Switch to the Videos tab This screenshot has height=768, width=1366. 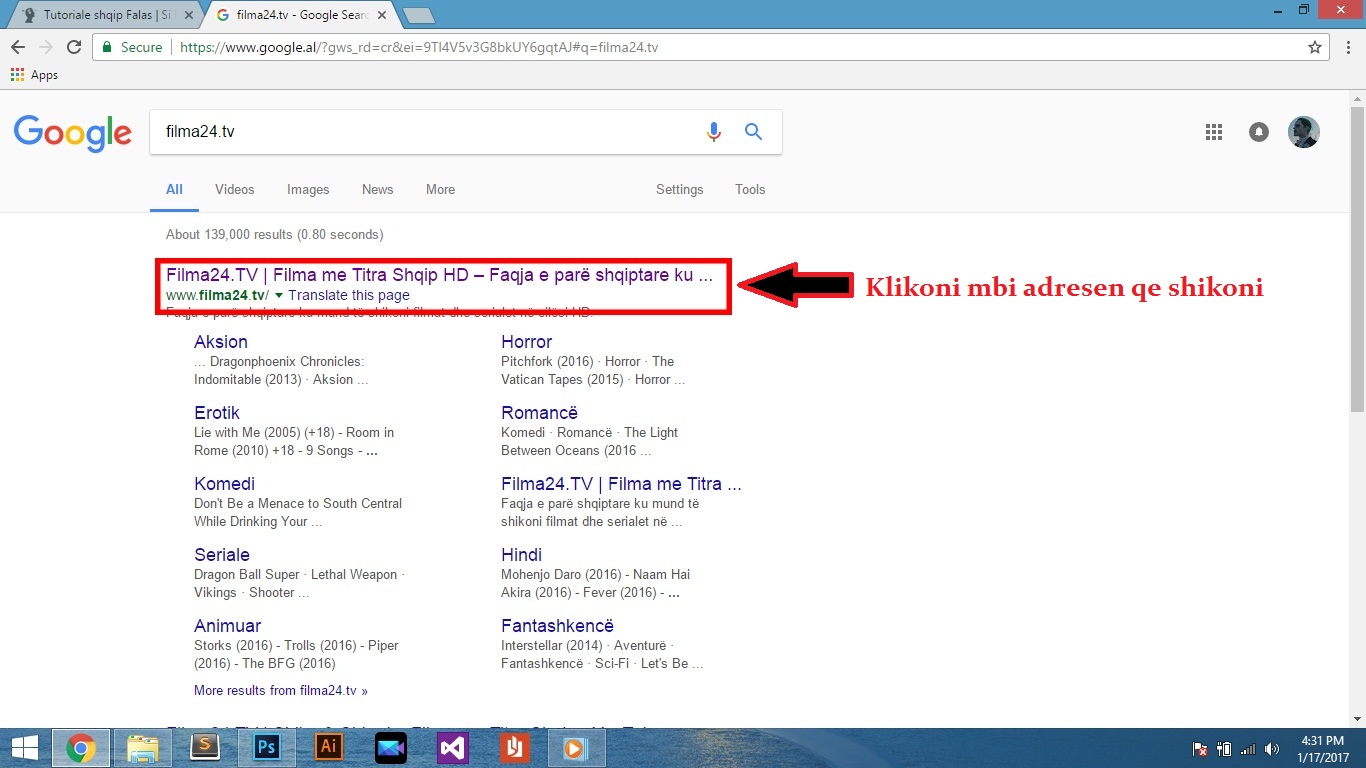coord(235,189)
